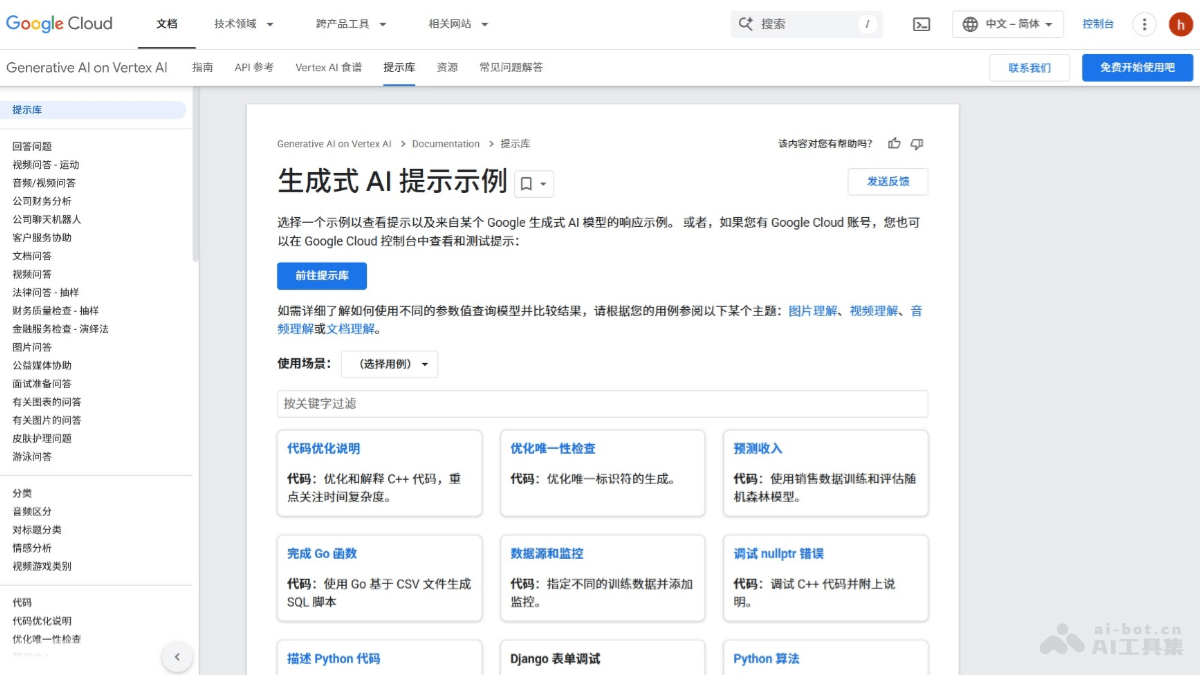The height and width of the screenshot is (675, 1200).
Task: Collapse sidebar with left chevron icon
Action: [x=177, y=657]
